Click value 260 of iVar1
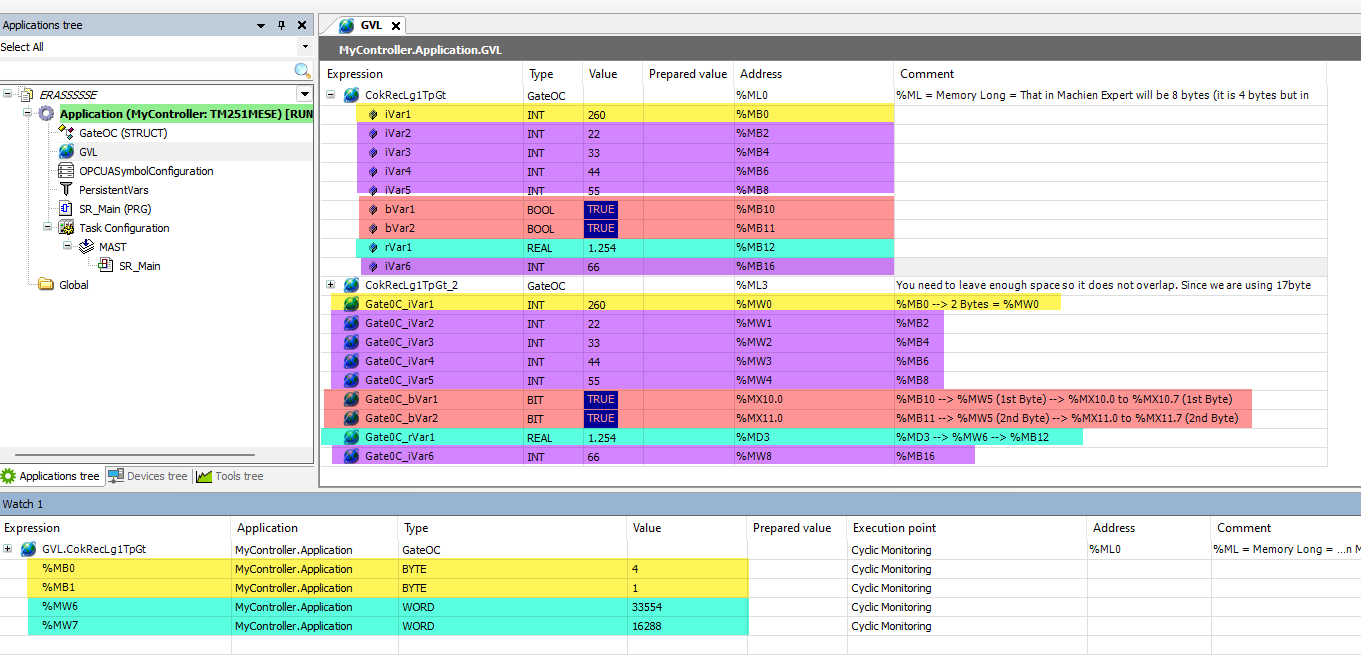The height and width of the screenshot is (664, 1361). click(597, 115)
